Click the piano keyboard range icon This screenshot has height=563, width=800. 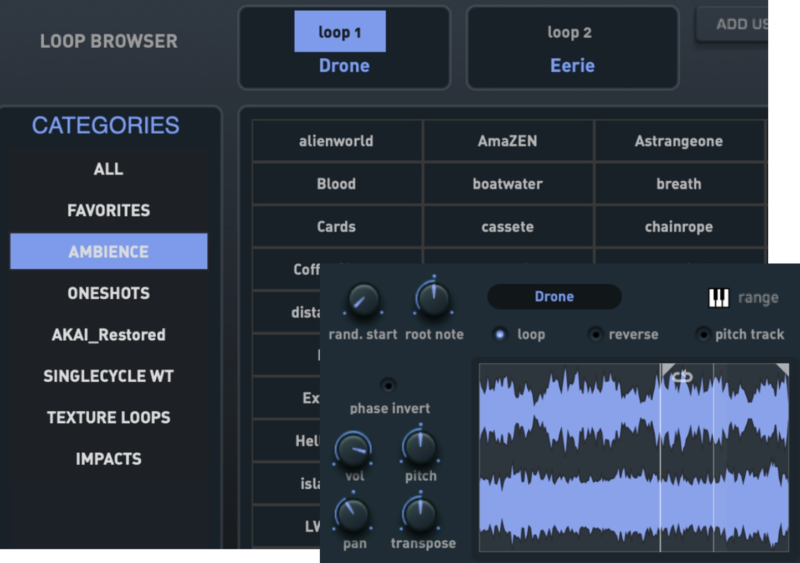(x=718, y=298)
